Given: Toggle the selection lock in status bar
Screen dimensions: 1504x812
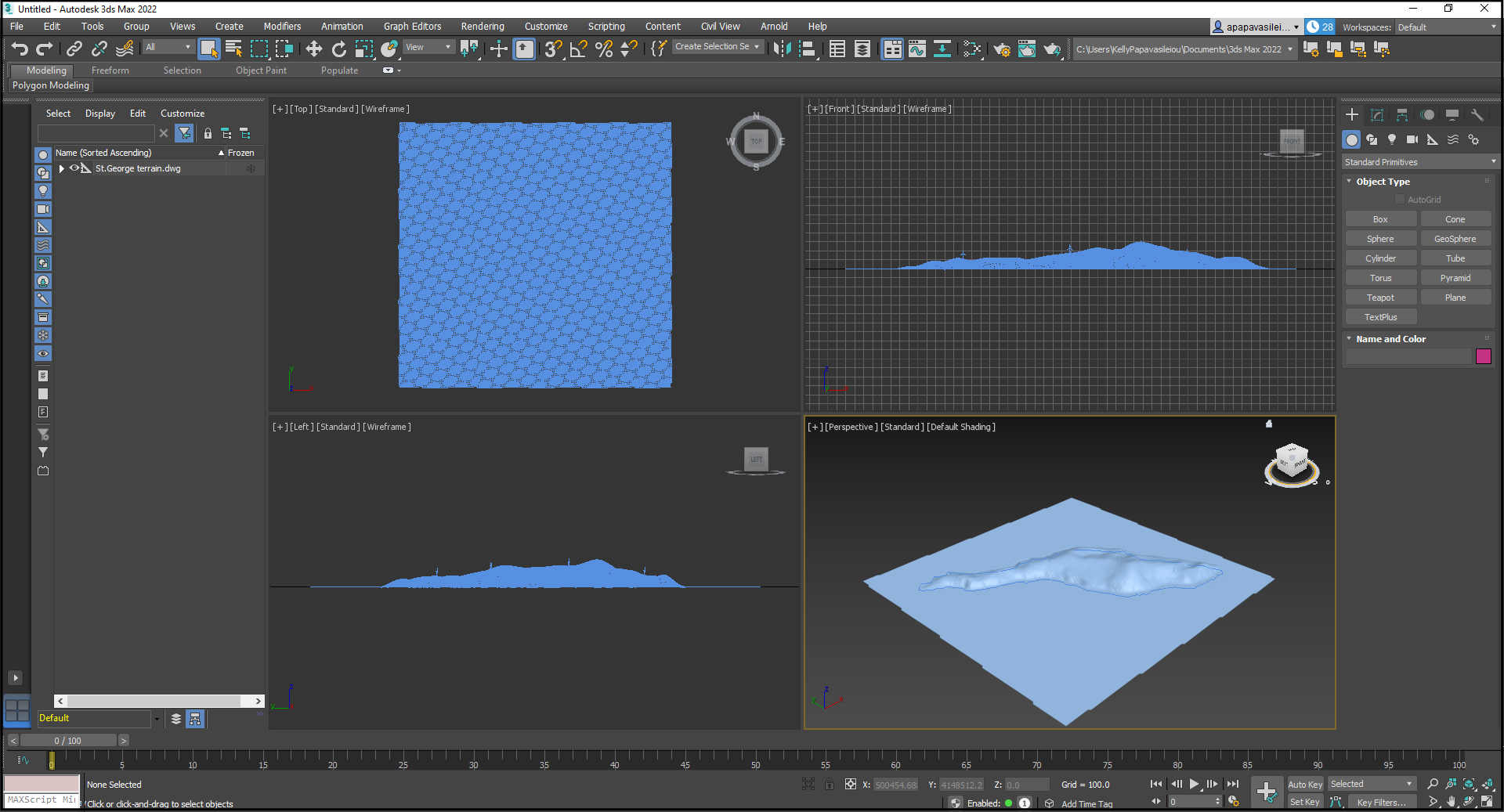Looking at the screenshot, I should [x=829, y=785].
